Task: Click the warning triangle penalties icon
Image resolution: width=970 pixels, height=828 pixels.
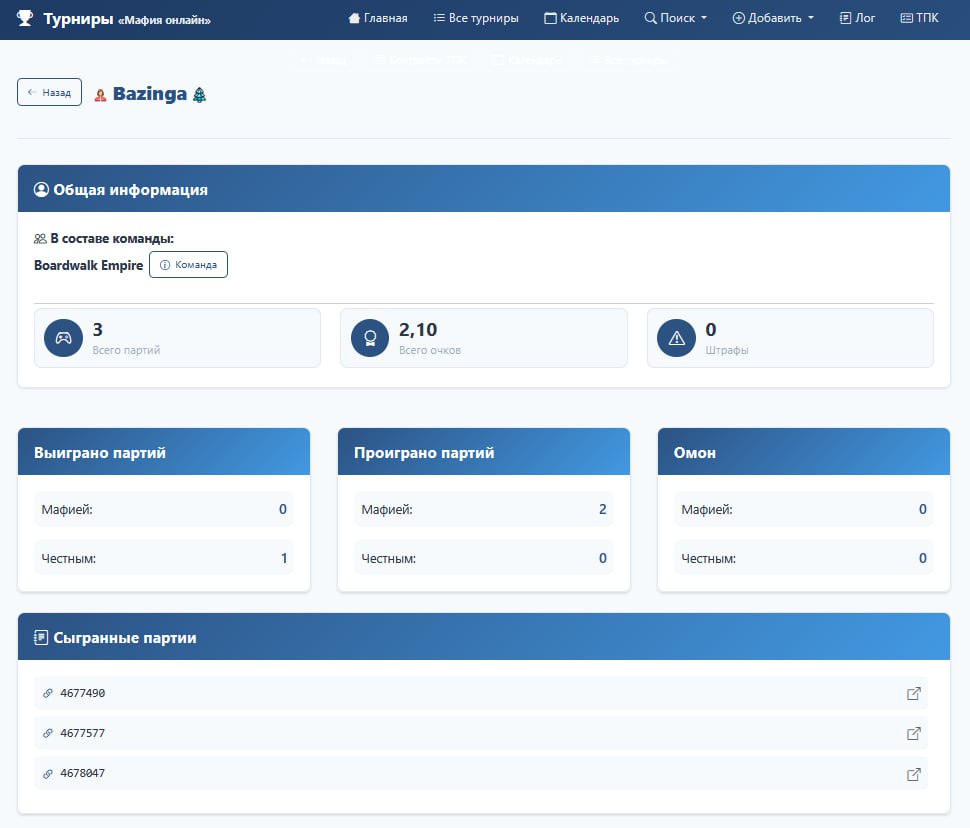Action: pyautogui.click(x=676, y=338)
